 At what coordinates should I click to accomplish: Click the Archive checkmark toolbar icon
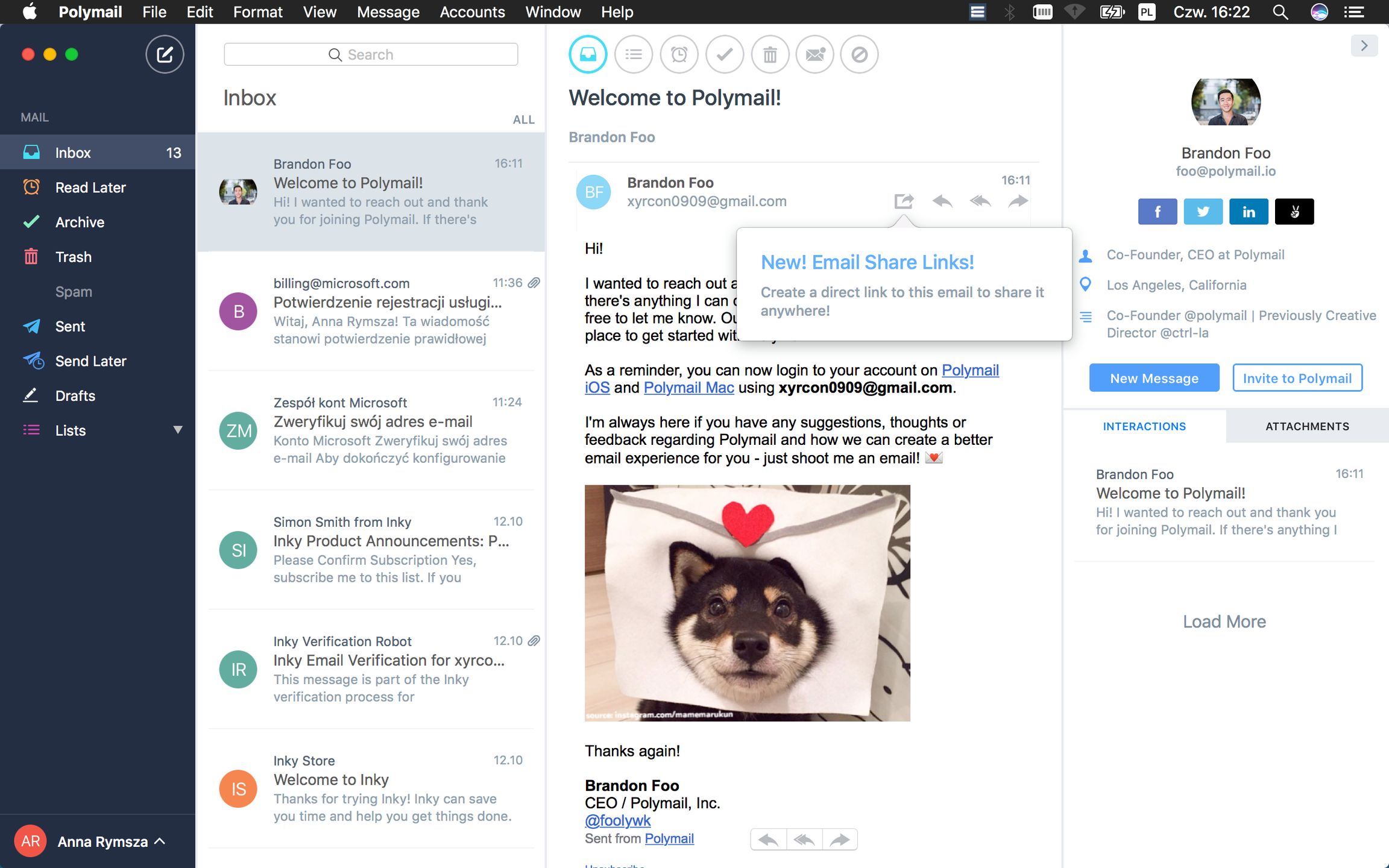(724, 54)
